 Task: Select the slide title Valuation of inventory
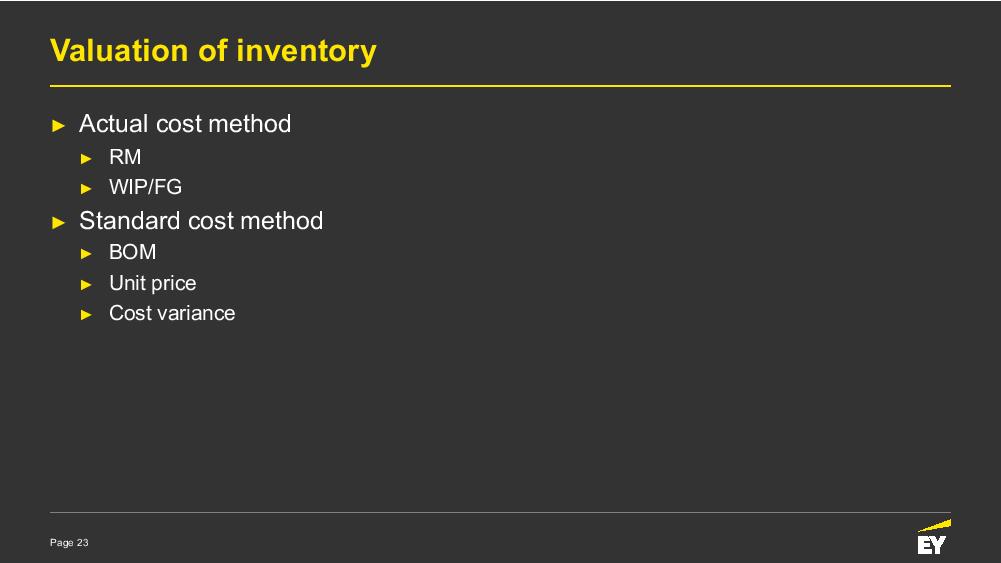tap(213, 50)
